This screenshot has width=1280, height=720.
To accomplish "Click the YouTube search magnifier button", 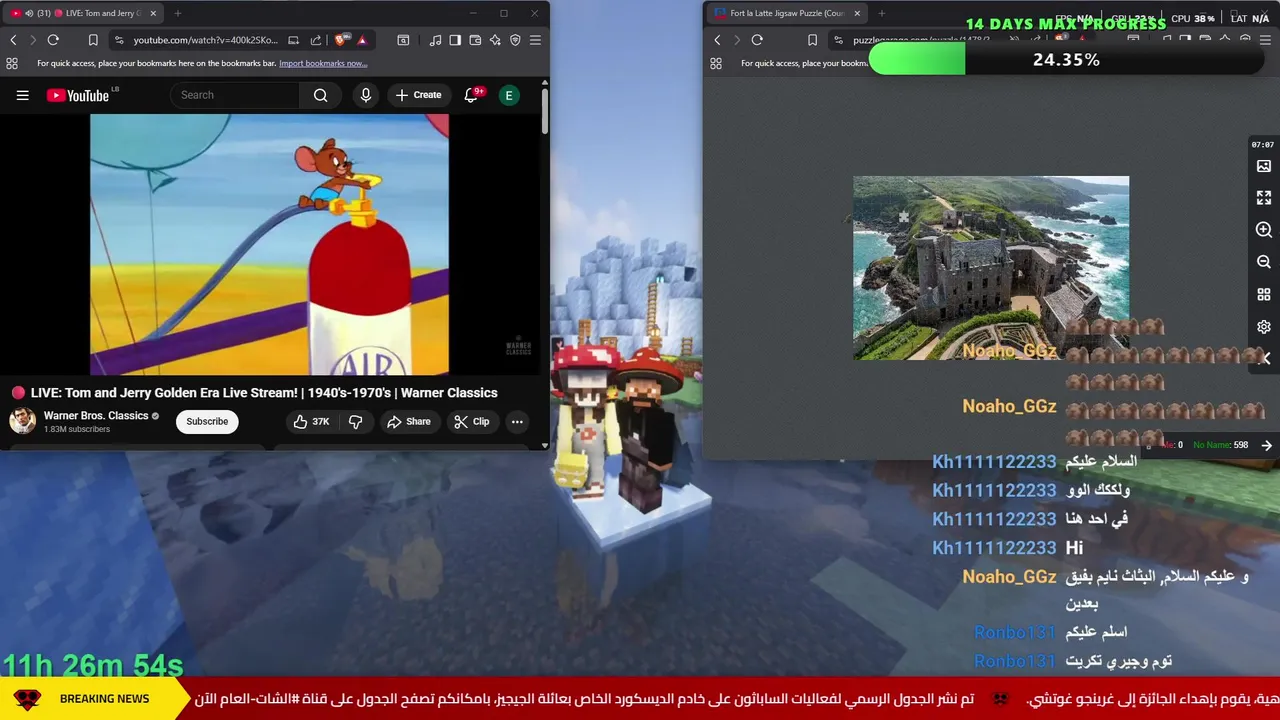I will (x=320, y=95).
